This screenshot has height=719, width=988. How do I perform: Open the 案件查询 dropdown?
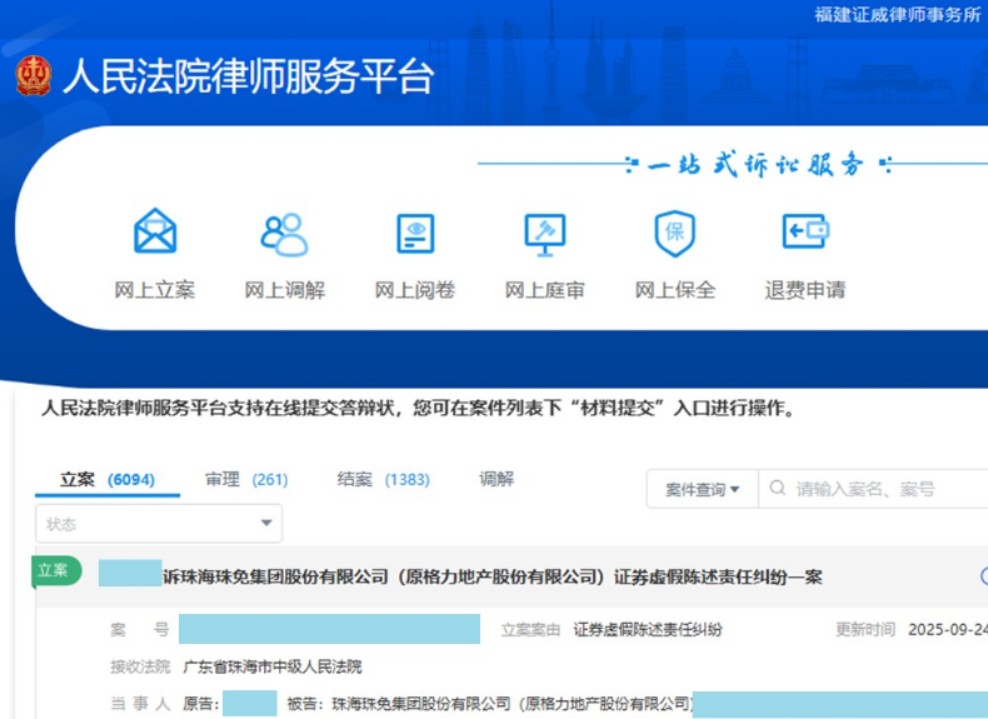click(702, 489)
